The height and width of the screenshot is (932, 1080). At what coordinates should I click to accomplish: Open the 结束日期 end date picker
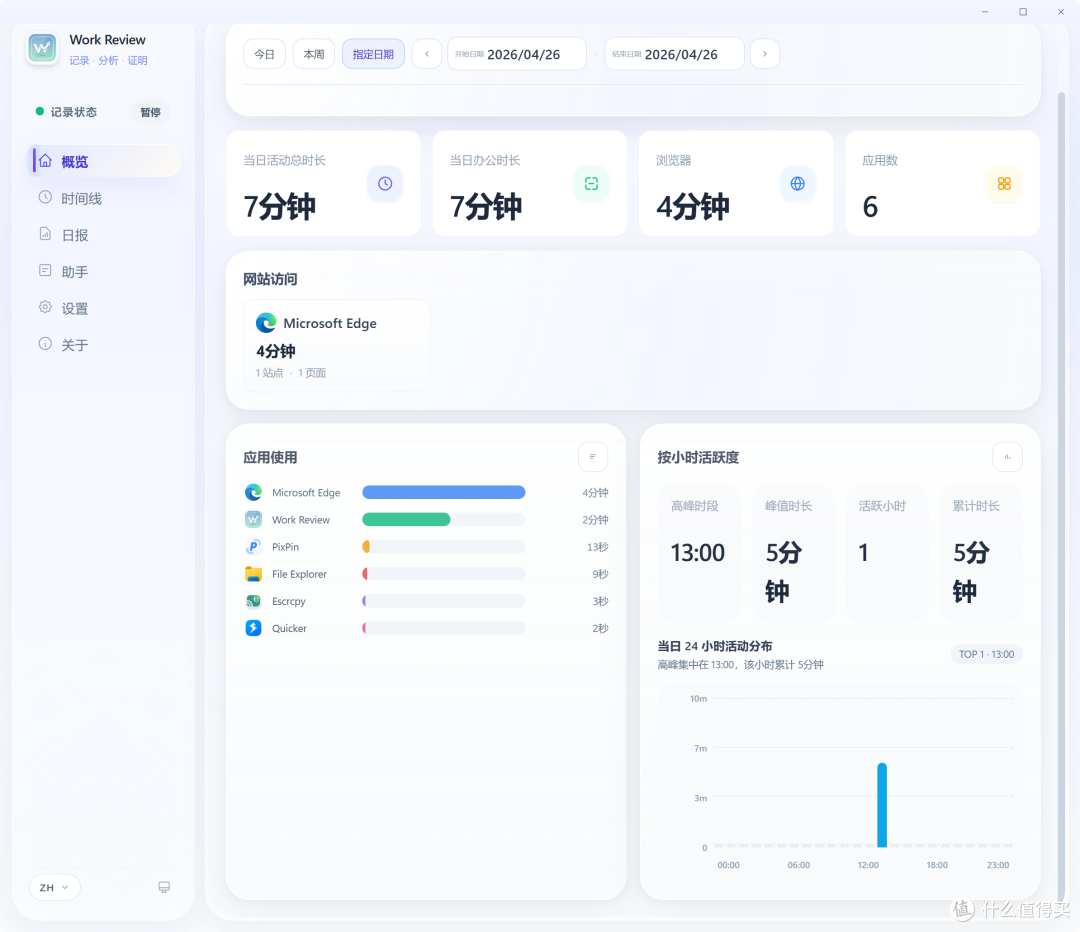coord(674,54)
